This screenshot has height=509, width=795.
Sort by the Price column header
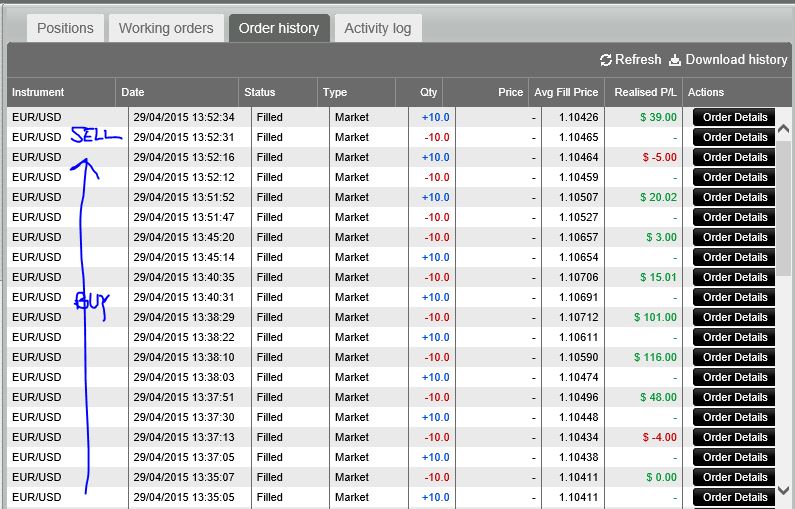[486, 92]
